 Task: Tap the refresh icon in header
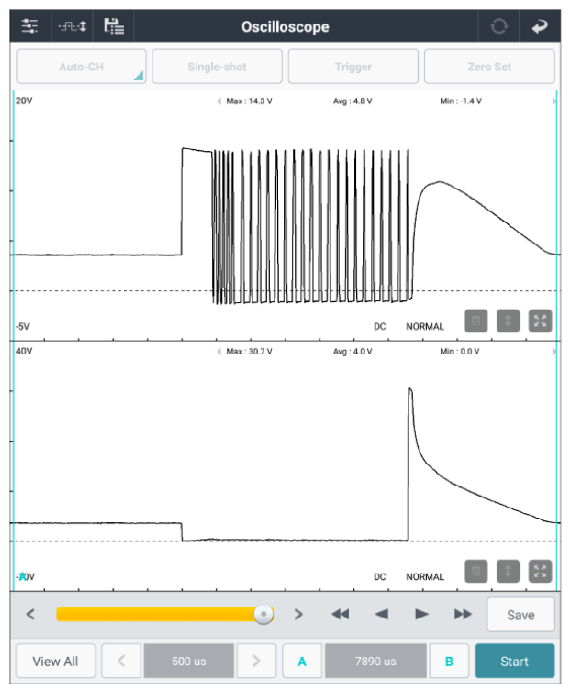coord(499,27)
